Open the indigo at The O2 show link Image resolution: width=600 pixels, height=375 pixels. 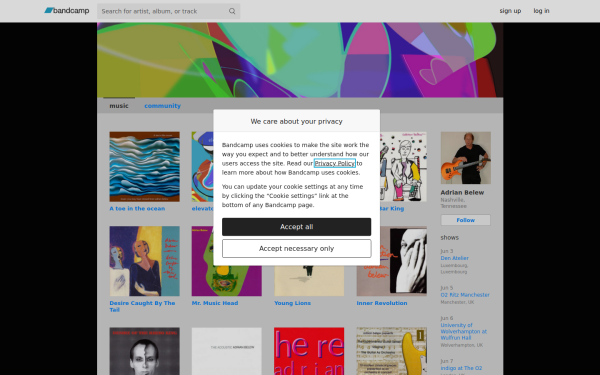coord(461,368)
